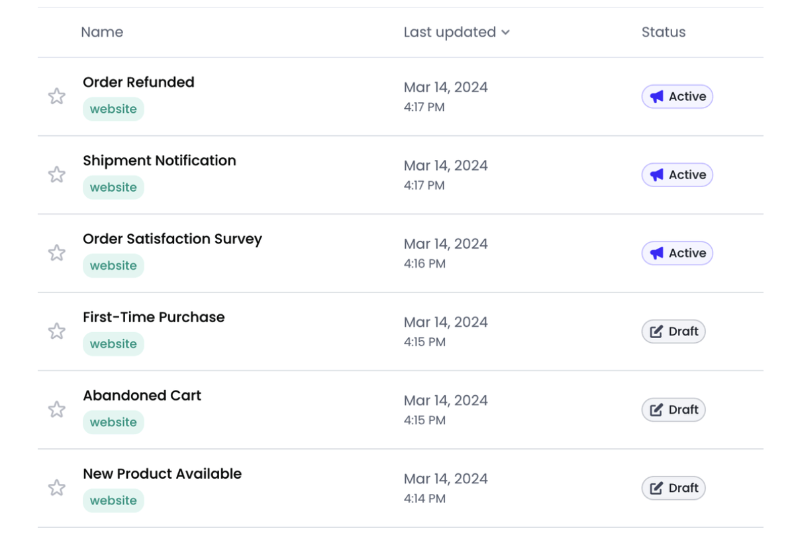Open the Abandoned Cart item
The width and height of the screenshot is (788, 542).
(x=142, y=395)
